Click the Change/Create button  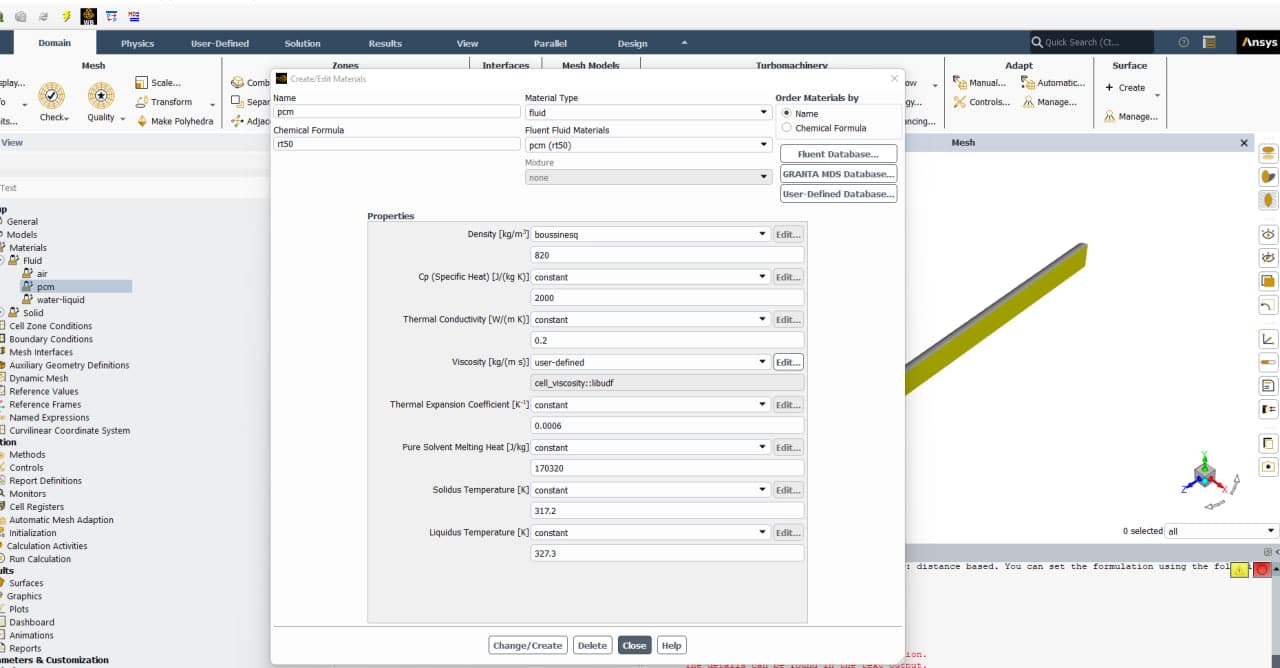(x=528, y=646)
